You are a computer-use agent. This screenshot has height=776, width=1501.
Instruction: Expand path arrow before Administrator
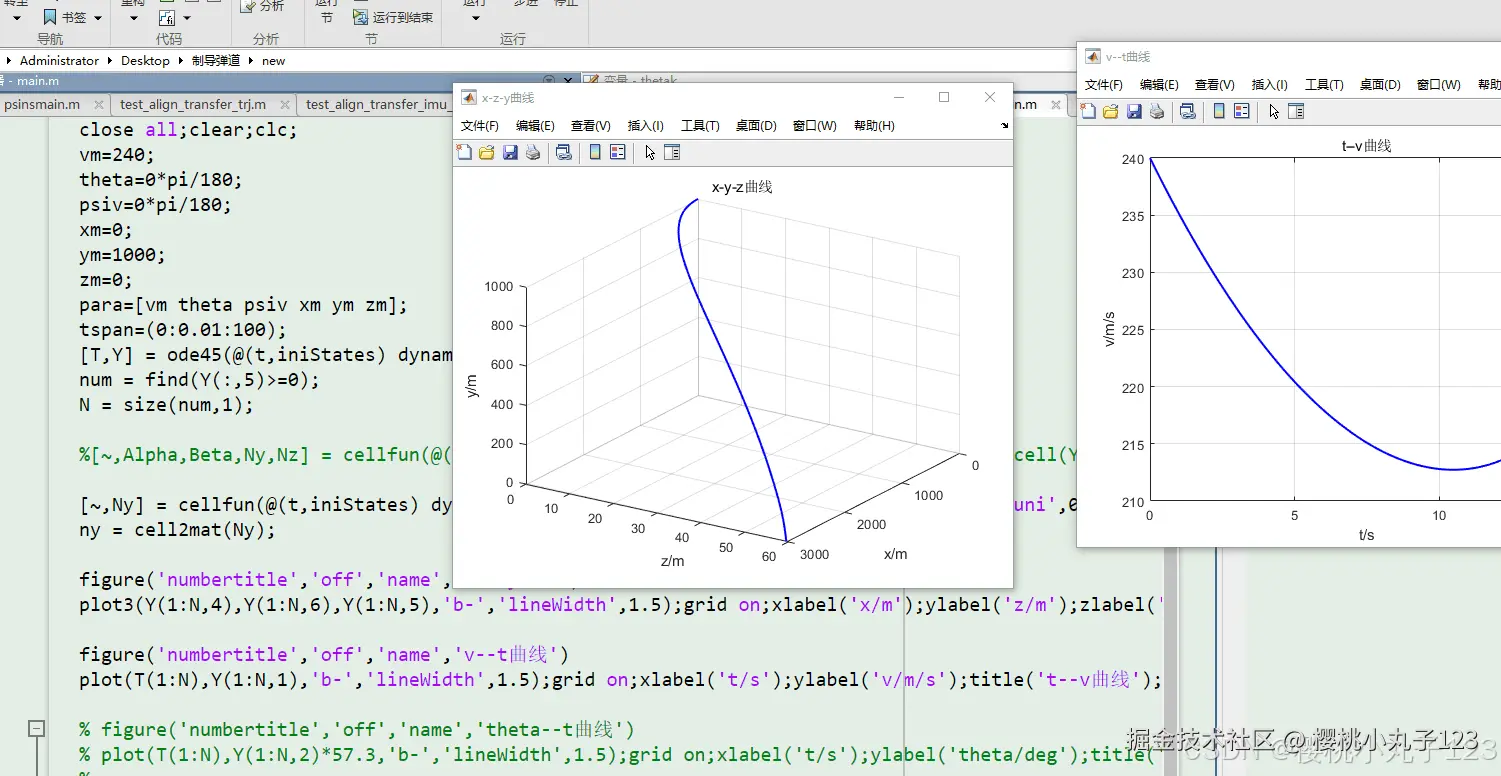click(9, 61)
